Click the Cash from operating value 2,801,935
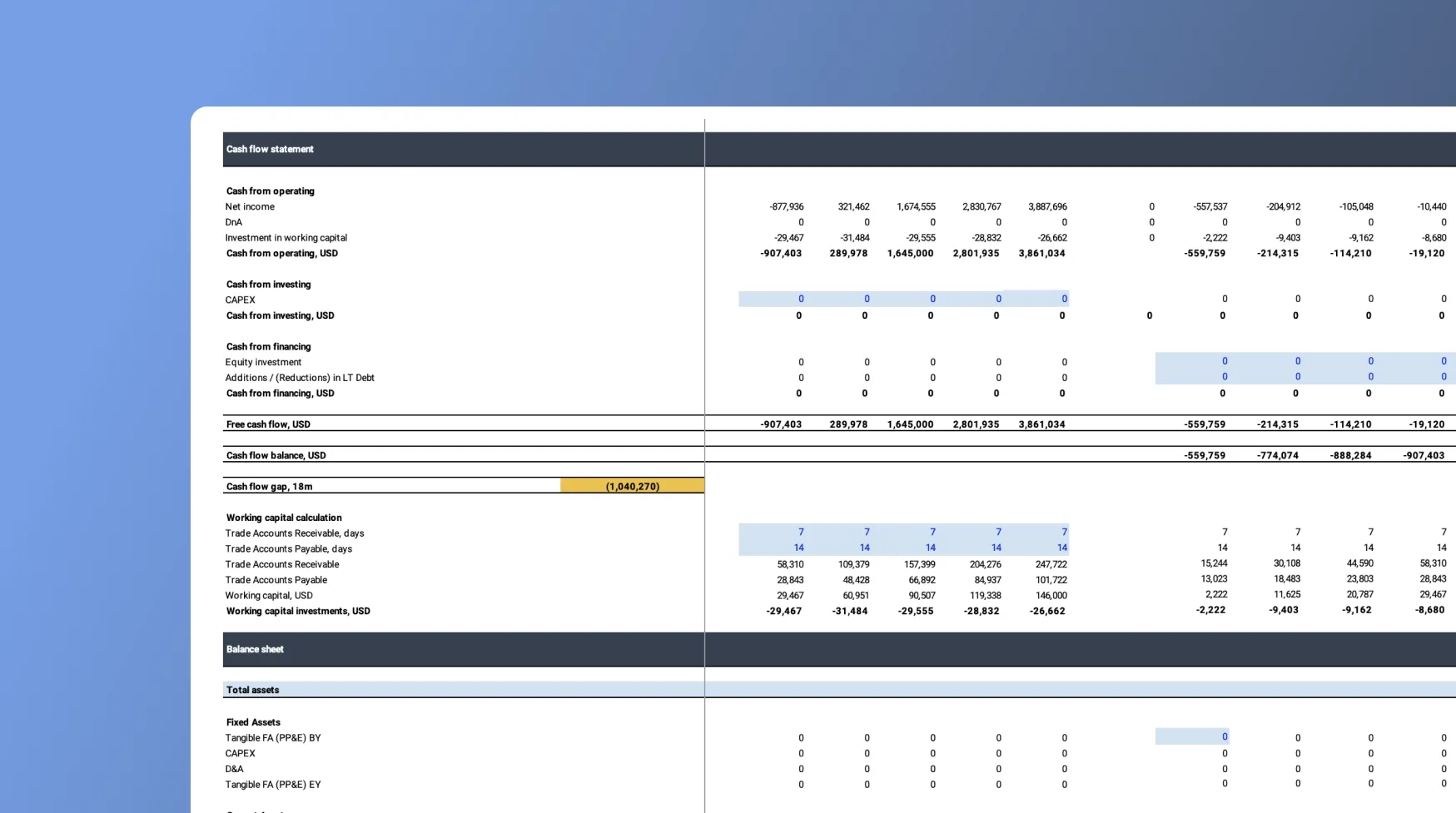1456x813 pixels. 976,254
